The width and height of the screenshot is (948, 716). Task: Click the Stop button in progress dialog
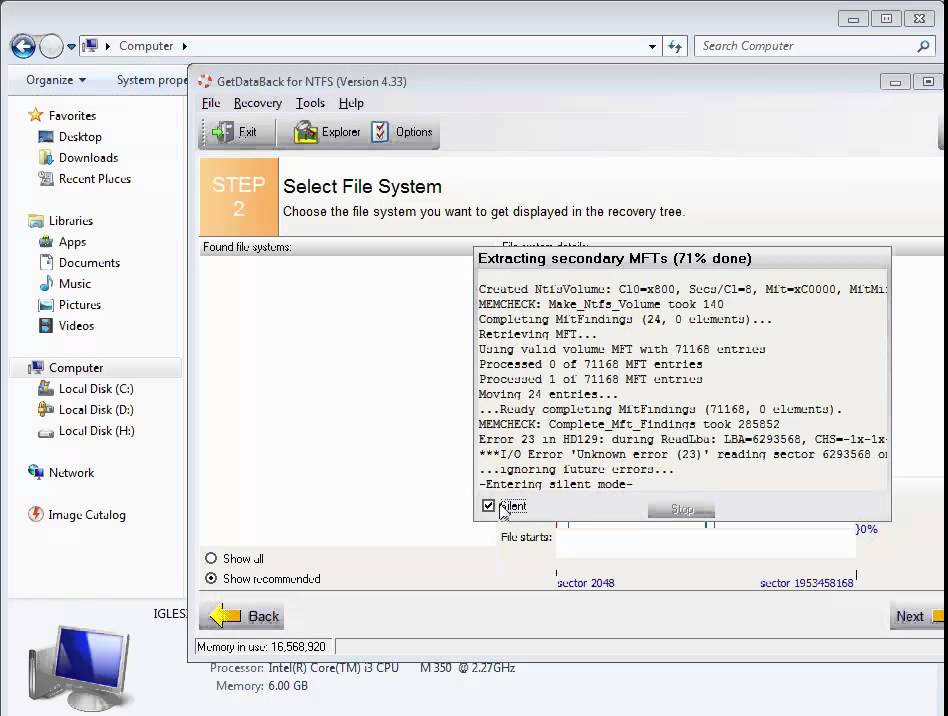click(x=681, y=509)
